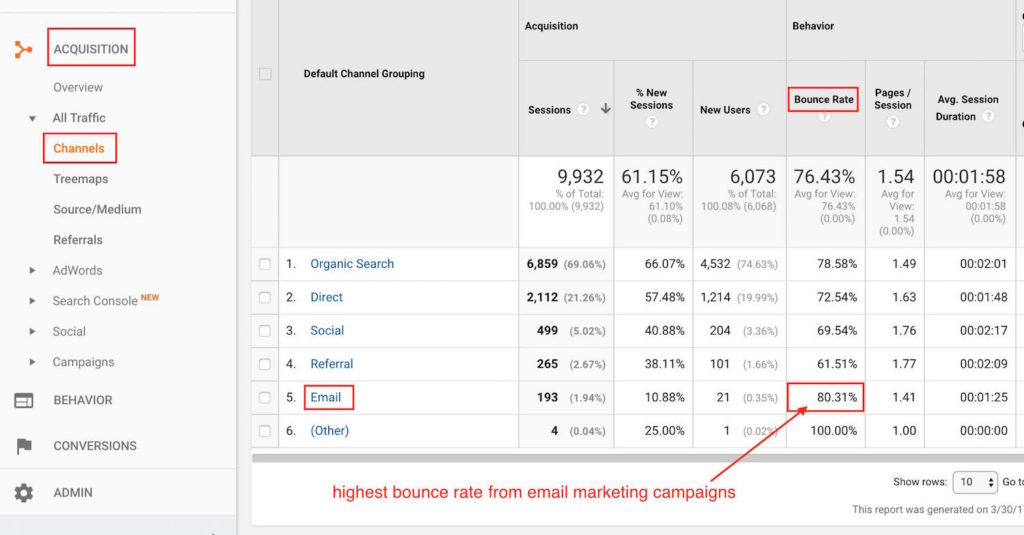
Task: Open the Organic Search channel link
Action: (x=352, y=264)
